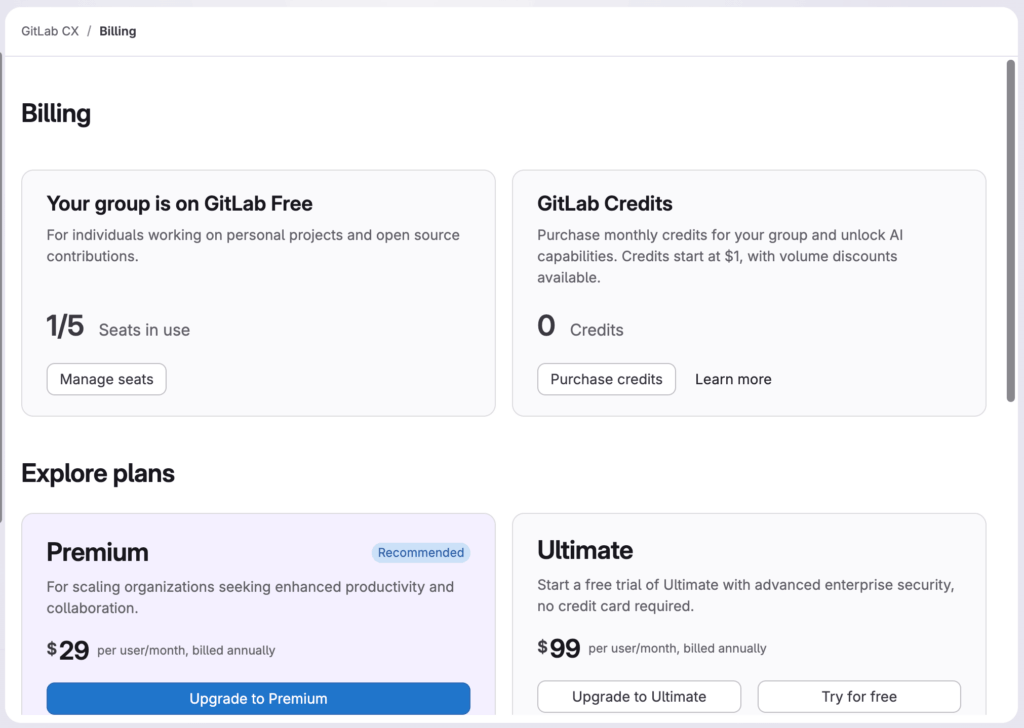
Task: Click the $29 Premium price
Action: point(69,651)
